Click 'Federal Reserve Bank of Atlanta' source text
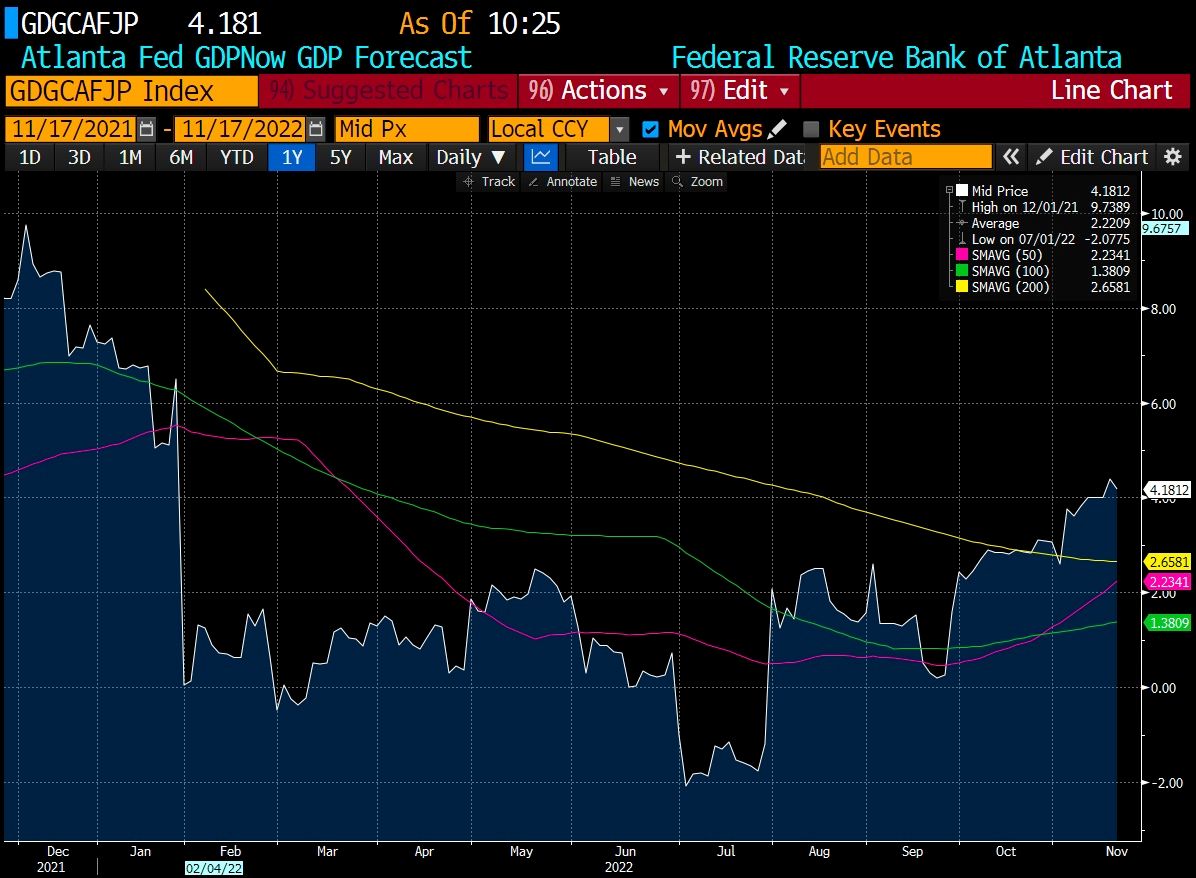 [896, 58]
